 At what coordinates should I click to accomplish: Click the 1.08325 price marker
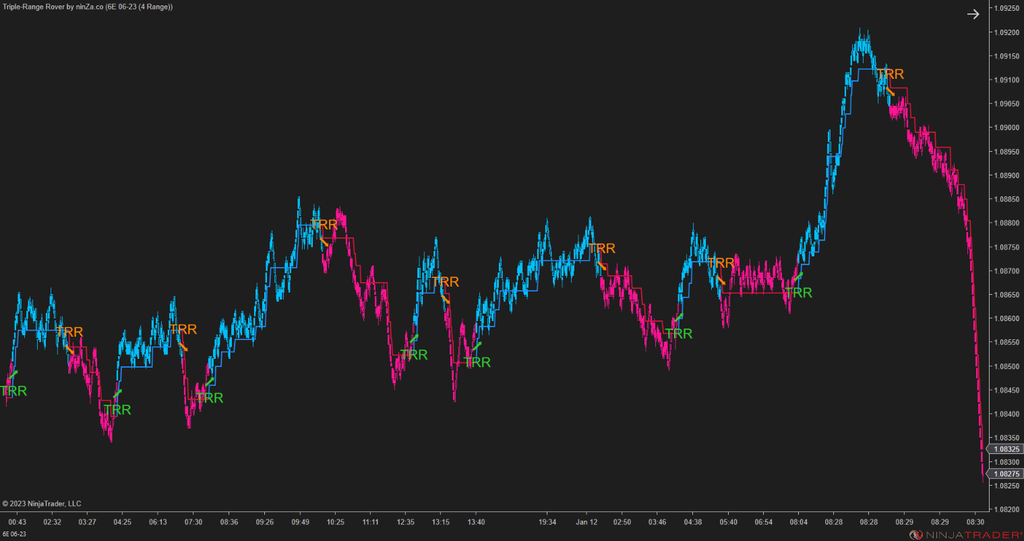coord(1004,450)
